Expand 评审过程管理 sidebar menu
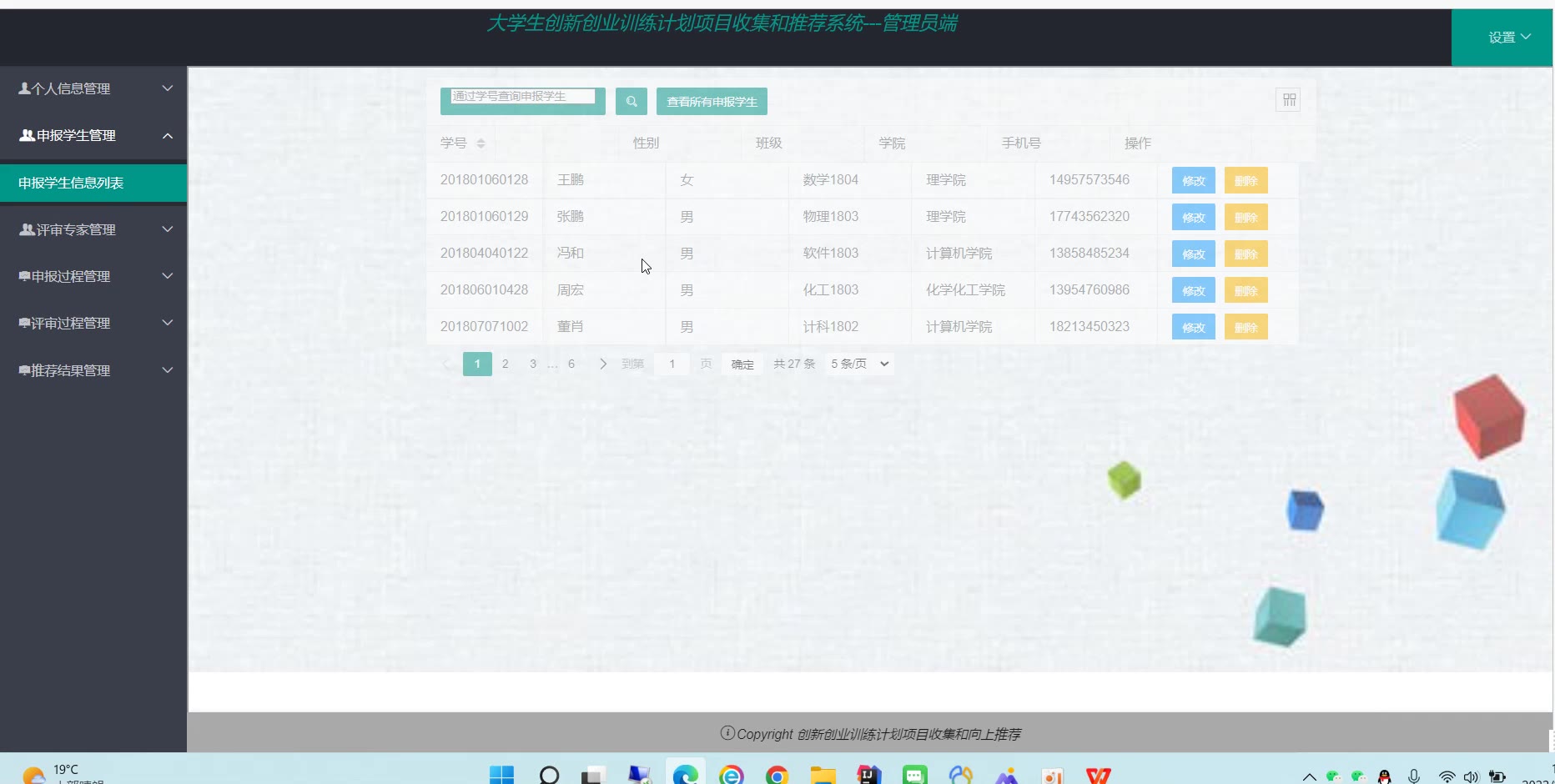1555x784 pixels. click(93, 323)
